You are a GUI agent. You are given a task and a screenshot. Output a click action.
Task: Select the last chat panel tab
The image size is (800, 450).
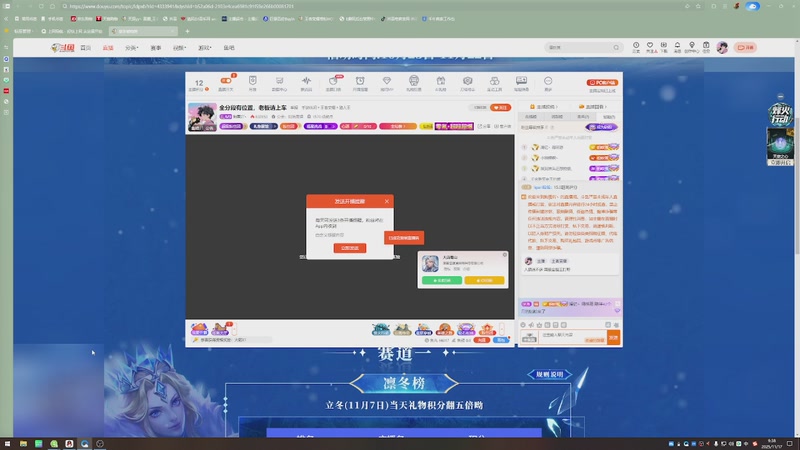(x=609, y=117)
